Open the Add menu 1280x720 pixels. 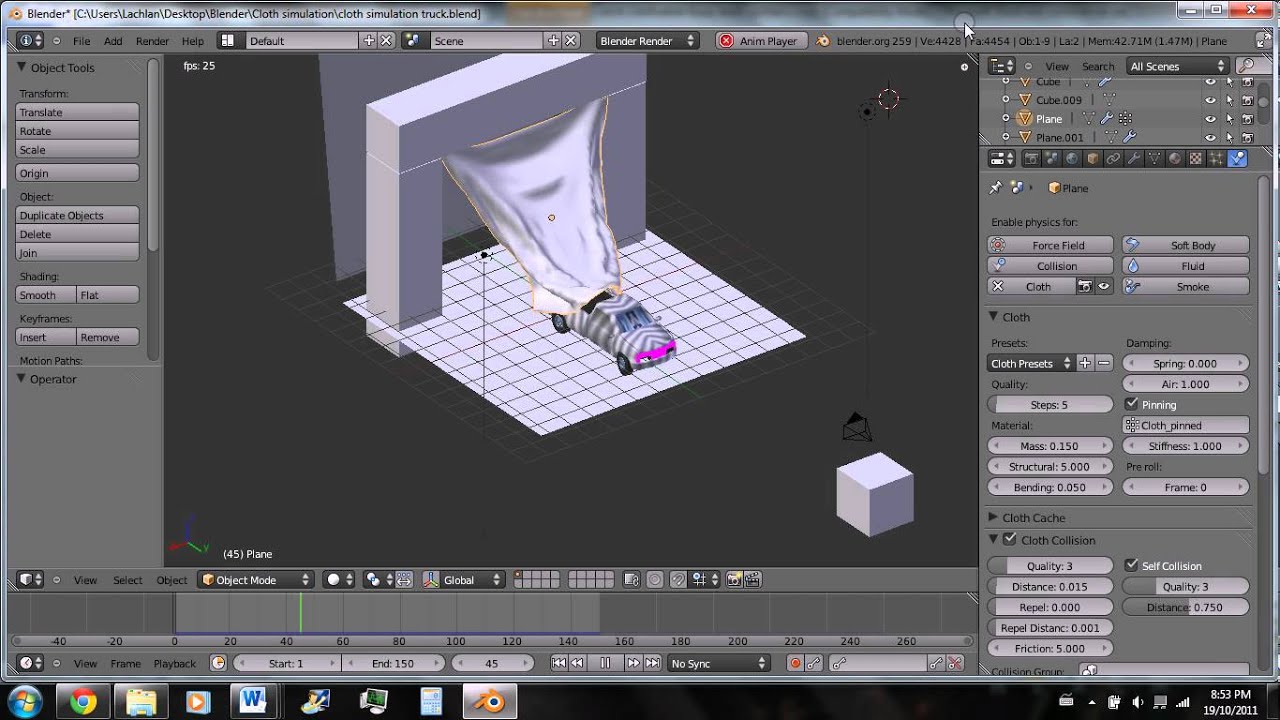point(113,41)
